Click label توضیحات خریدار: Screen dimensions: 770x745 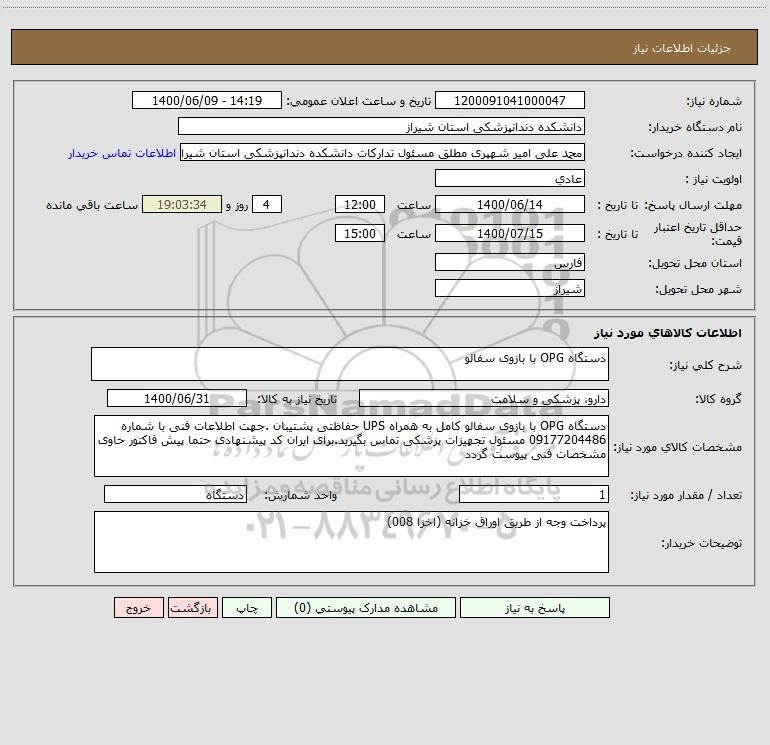702,543
